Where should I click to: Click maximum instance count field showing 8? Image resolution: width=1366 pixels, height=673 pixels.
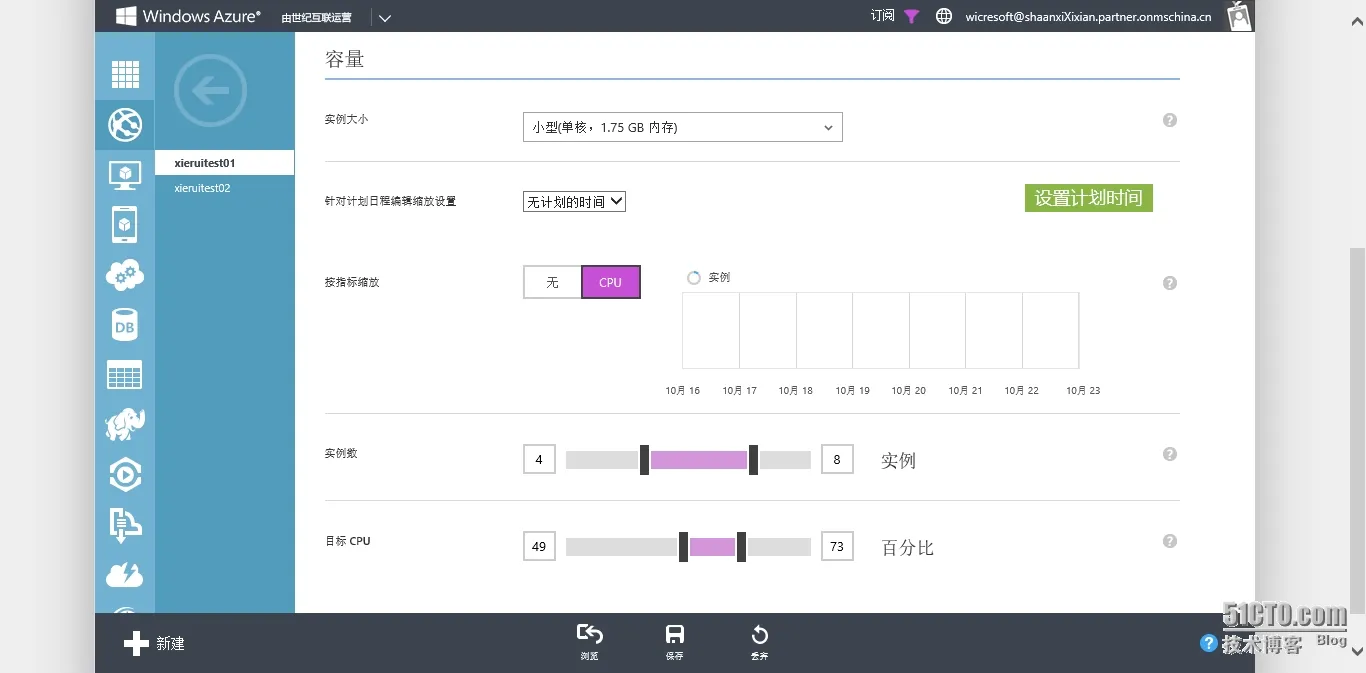click(837, 460)
